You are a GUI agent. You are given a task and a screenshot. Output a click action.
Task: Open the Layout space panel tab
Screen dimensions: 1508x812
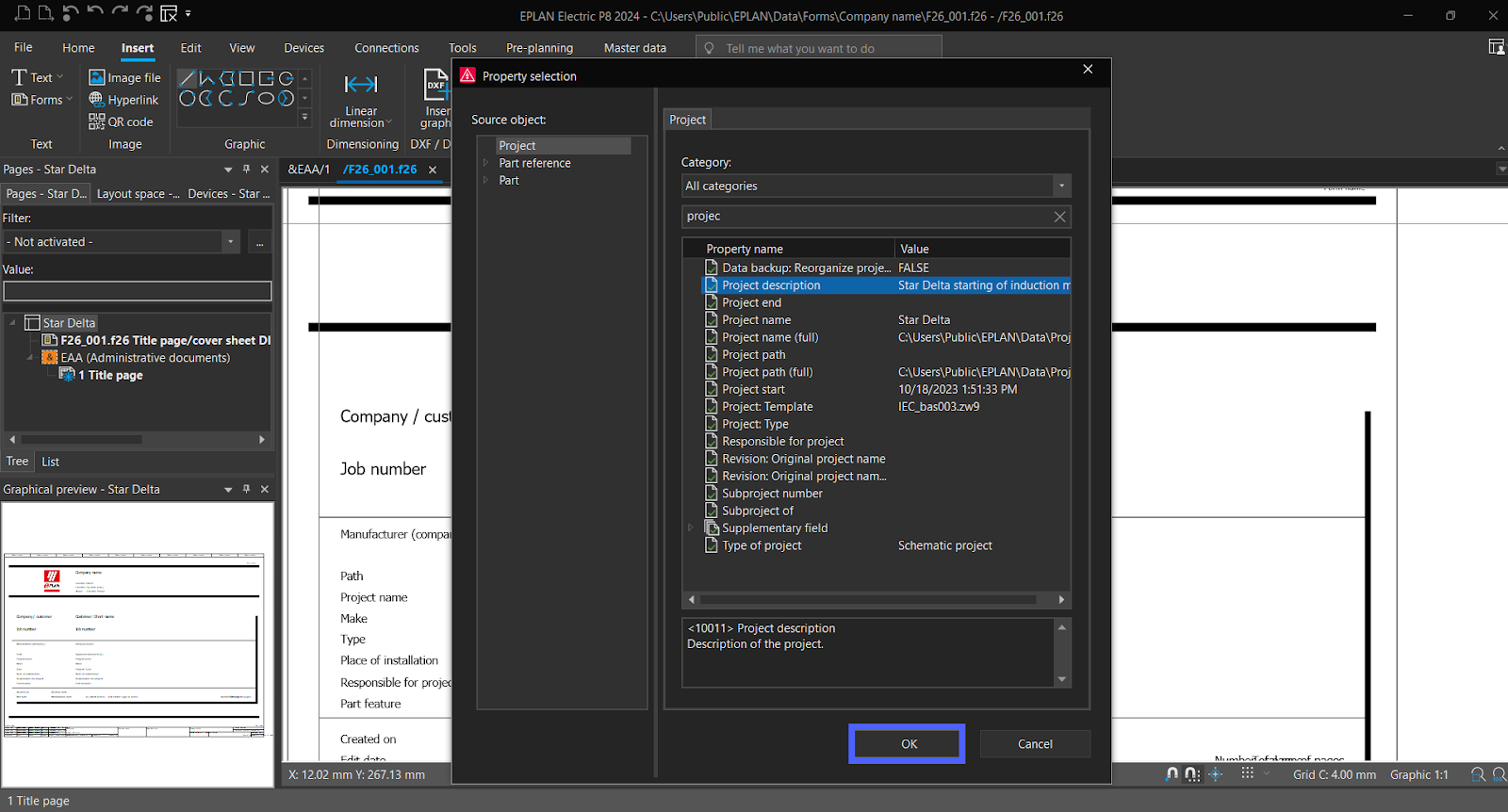point(138,193)
